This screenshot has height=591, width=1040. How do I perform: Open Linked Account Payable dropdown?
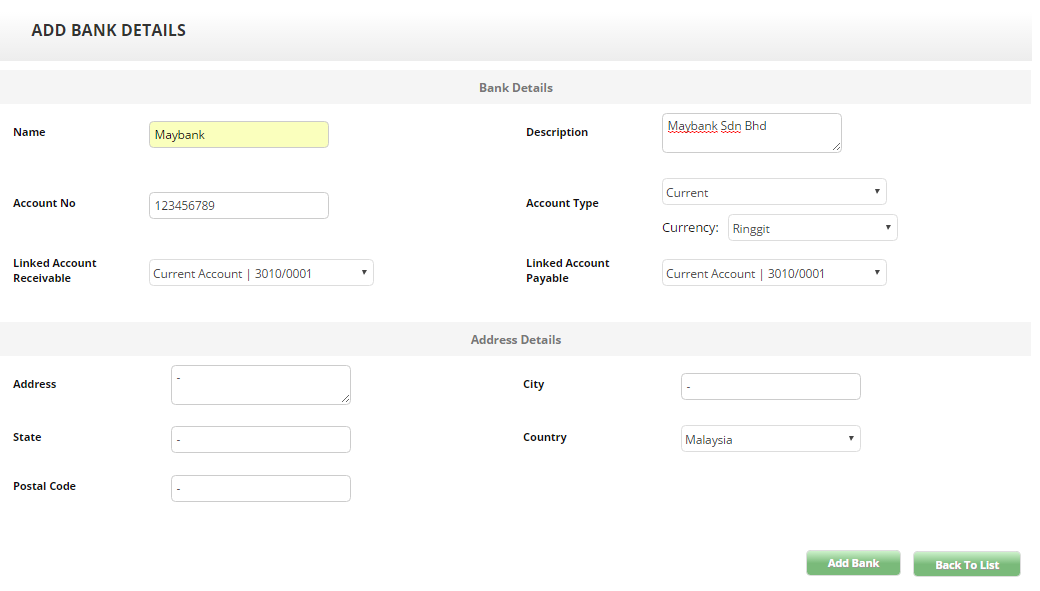coord(774,273)
